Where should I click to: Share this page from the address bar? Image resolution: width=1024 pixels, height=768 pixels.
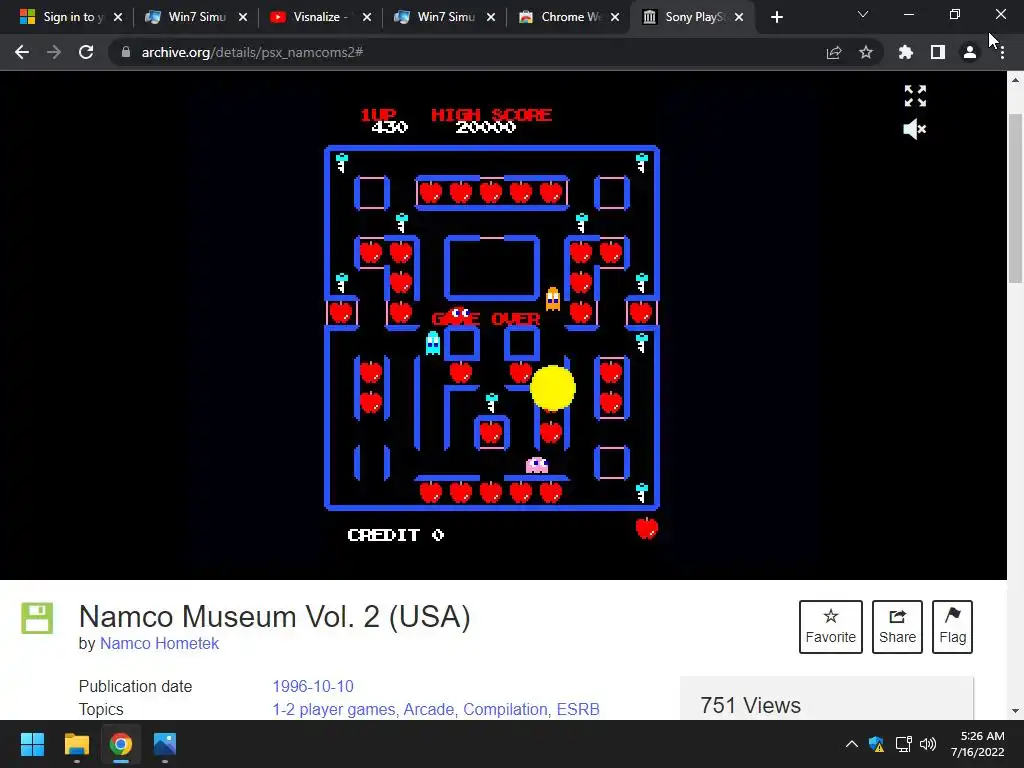click(x=834, y=52)
